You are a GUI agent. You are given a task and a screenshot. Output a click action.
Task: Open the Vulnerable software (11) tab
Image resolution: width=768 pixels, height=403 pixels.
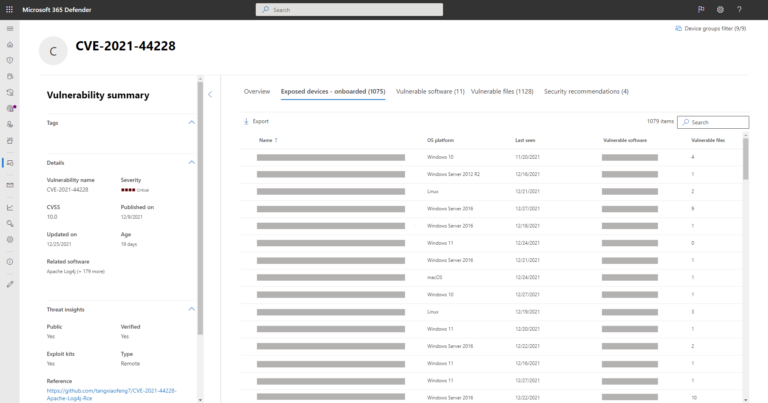[430, 91]
